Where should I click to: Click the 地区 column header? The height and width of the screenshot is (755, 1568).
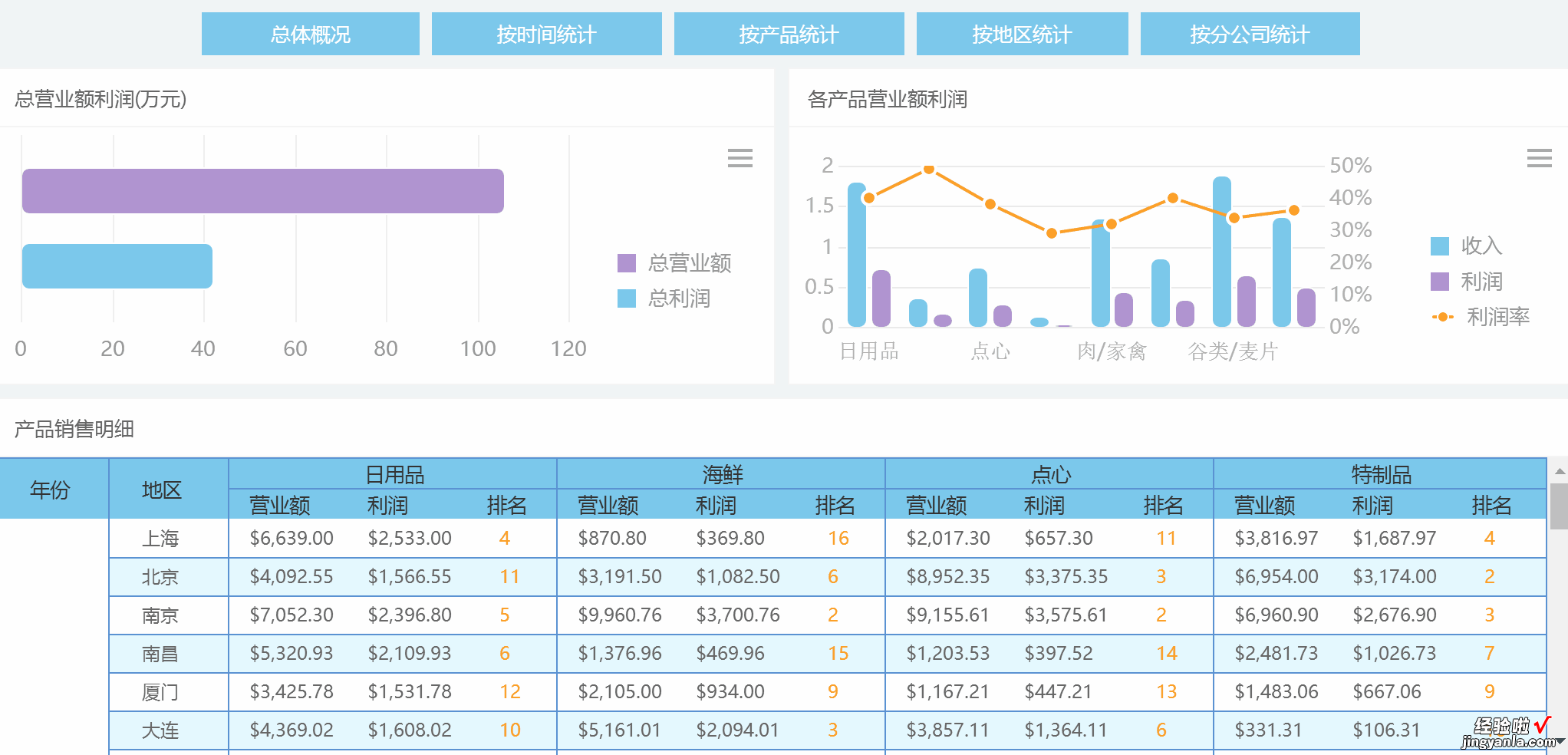(162, 490)
